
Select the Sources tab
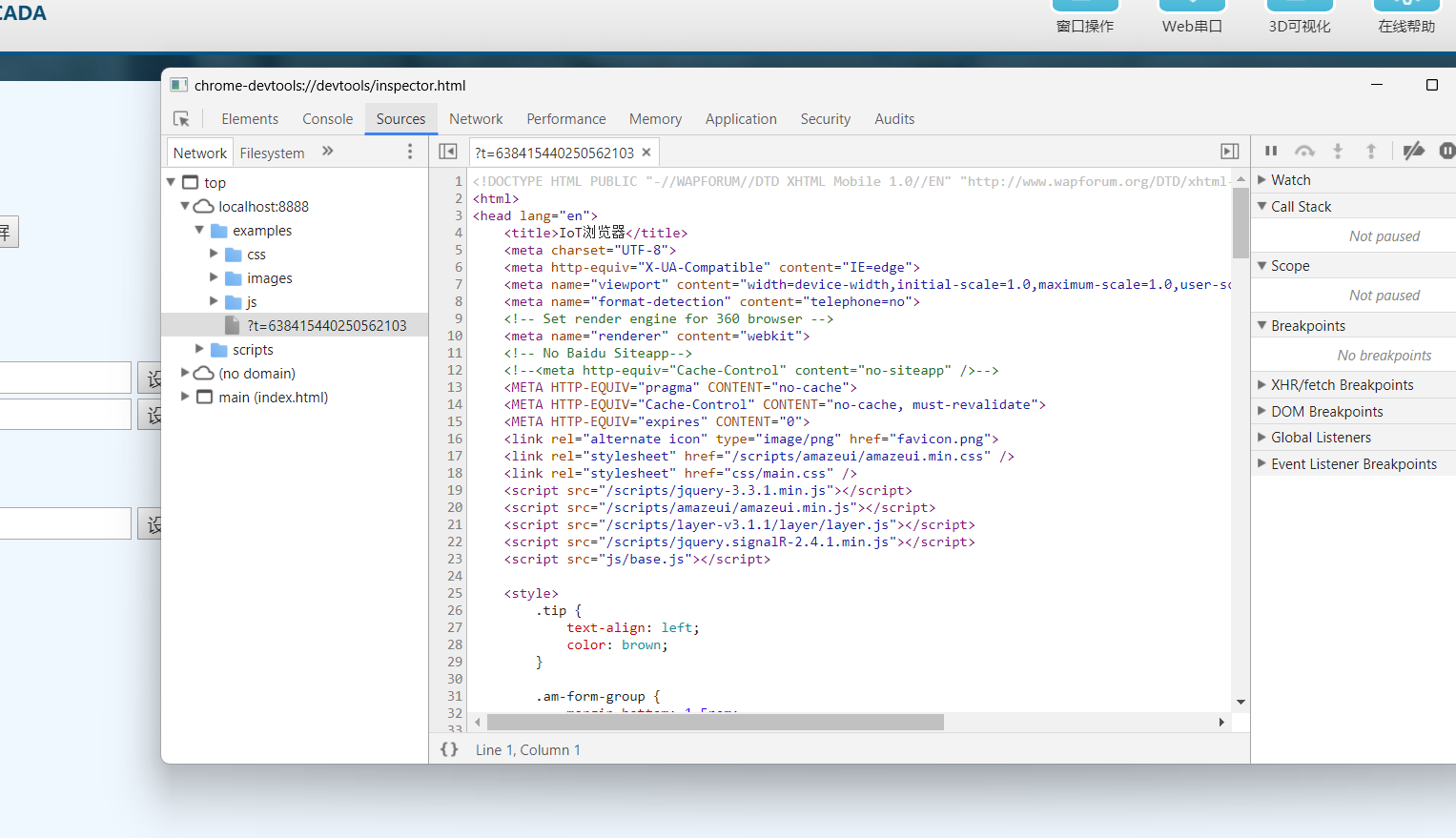[401, 119]
